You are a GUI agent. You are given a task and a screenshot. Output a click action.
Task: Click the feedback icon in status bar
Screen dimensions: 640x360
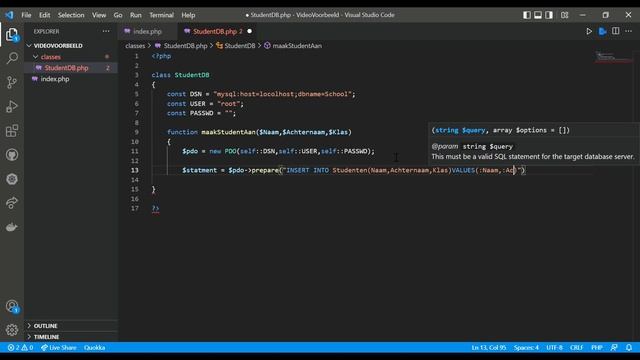tap(614, 348)
